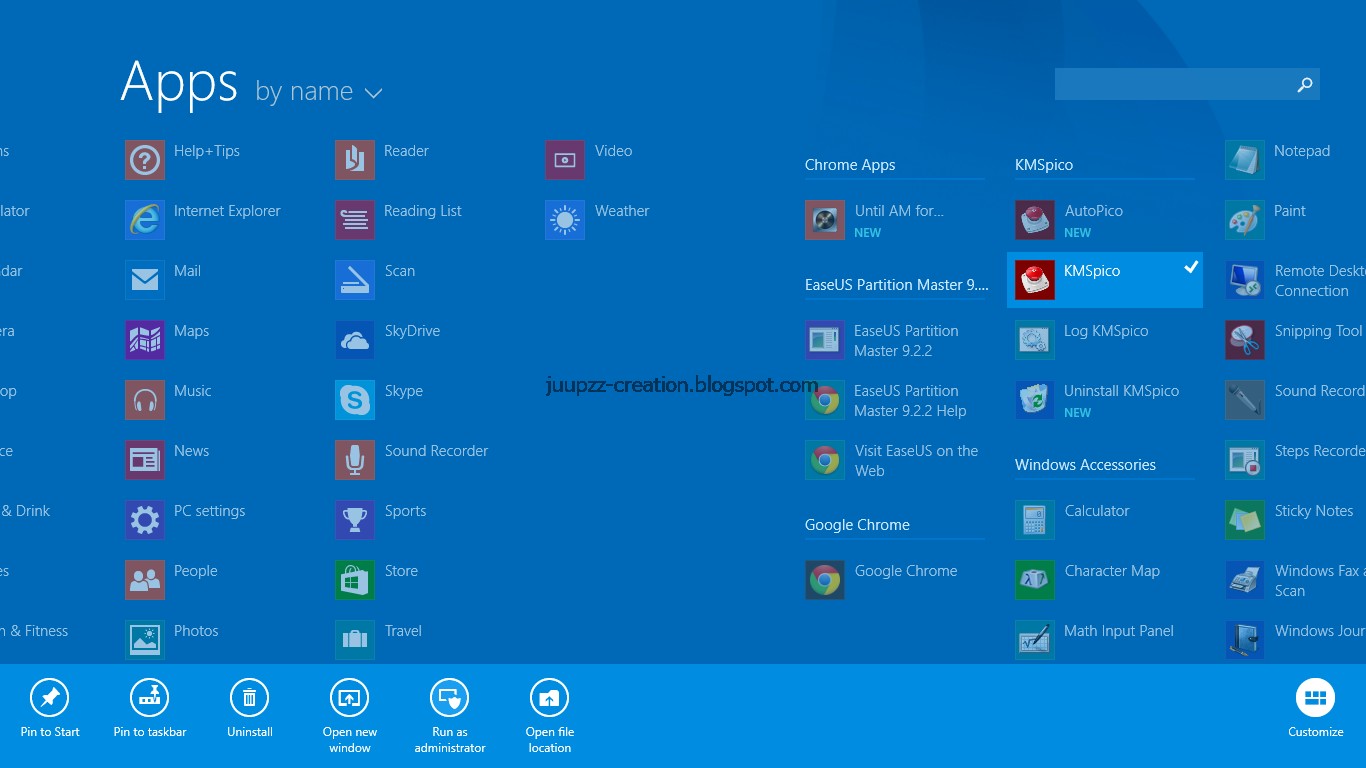Open Windows Fax and Scan icon
Viewport: 1366px width, 768px height.
click(x=1245, y=580)
